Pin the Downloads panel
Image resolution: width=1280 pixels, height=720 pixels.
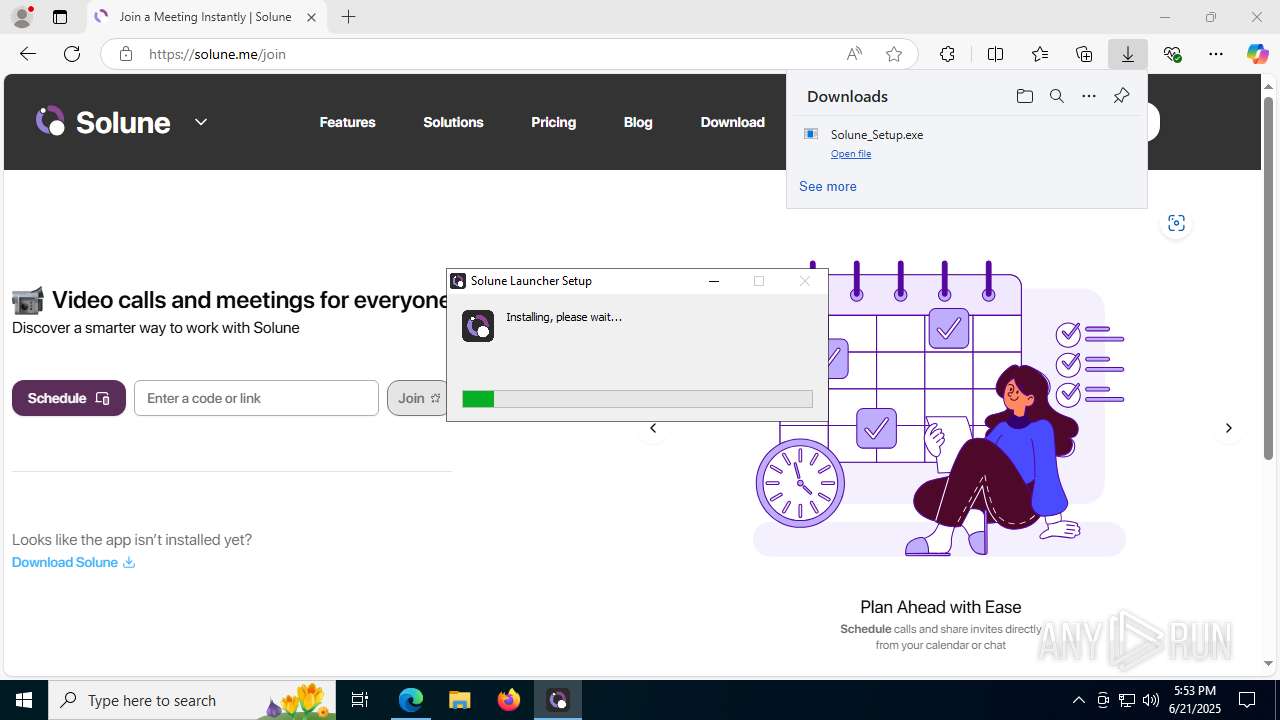pos(1121,96)
